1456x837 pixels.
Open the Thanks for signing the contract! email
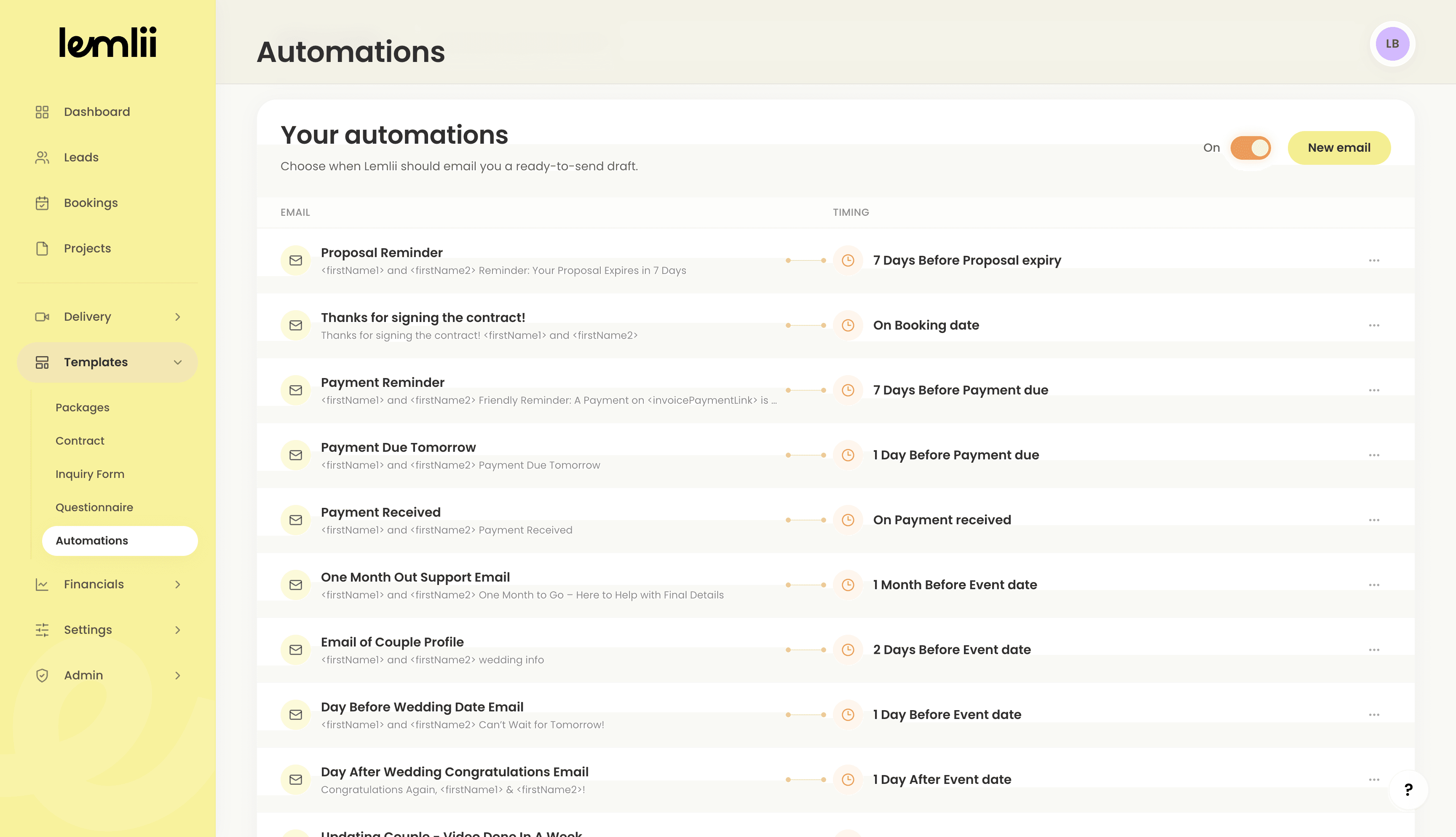click(x=422, y=317)
